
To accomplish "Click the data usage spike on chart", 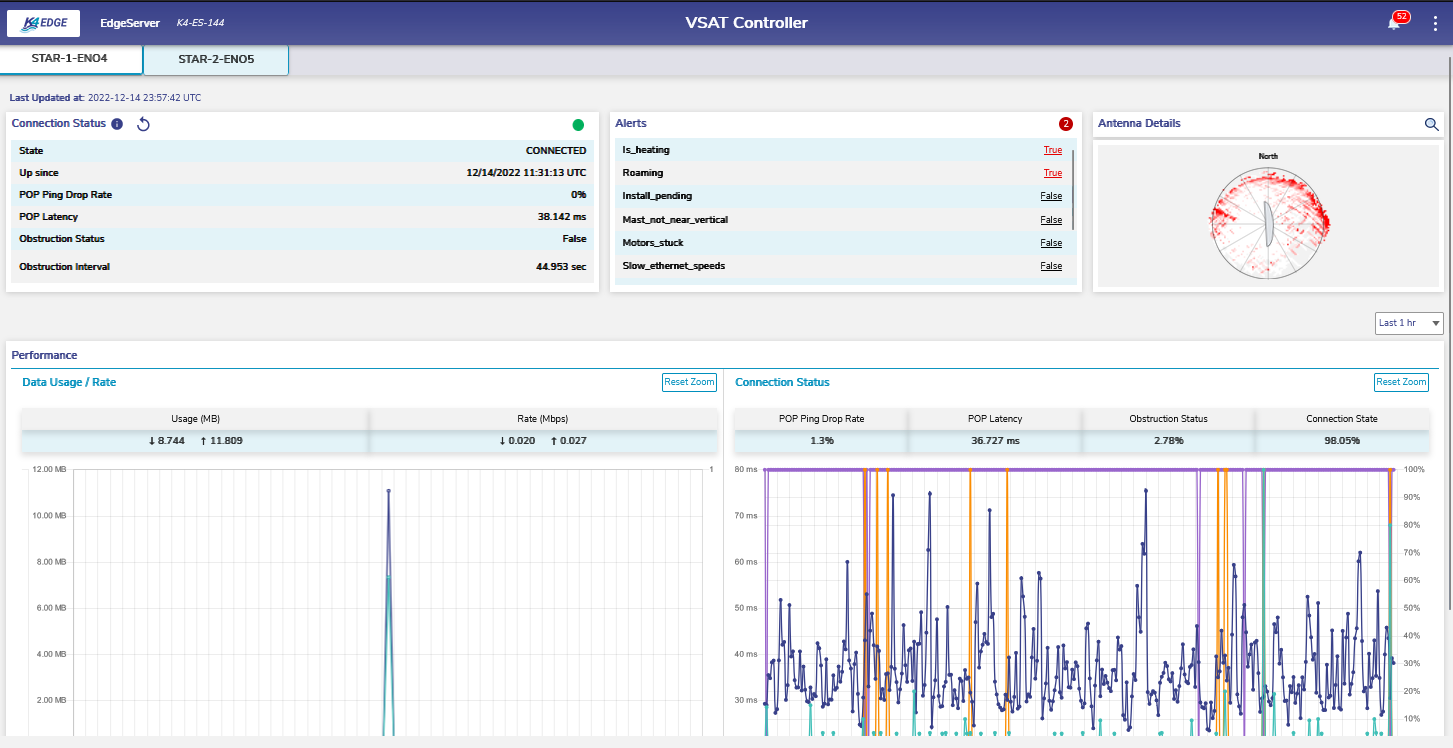I will pos(388,492).
